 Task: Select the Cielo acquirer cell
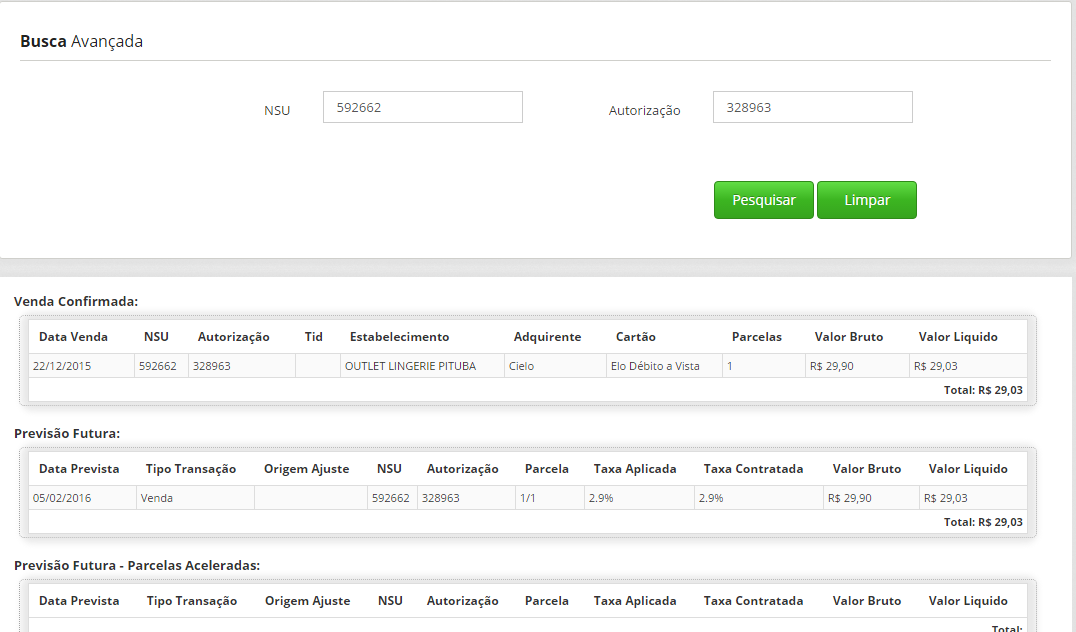tap(556, 366)
